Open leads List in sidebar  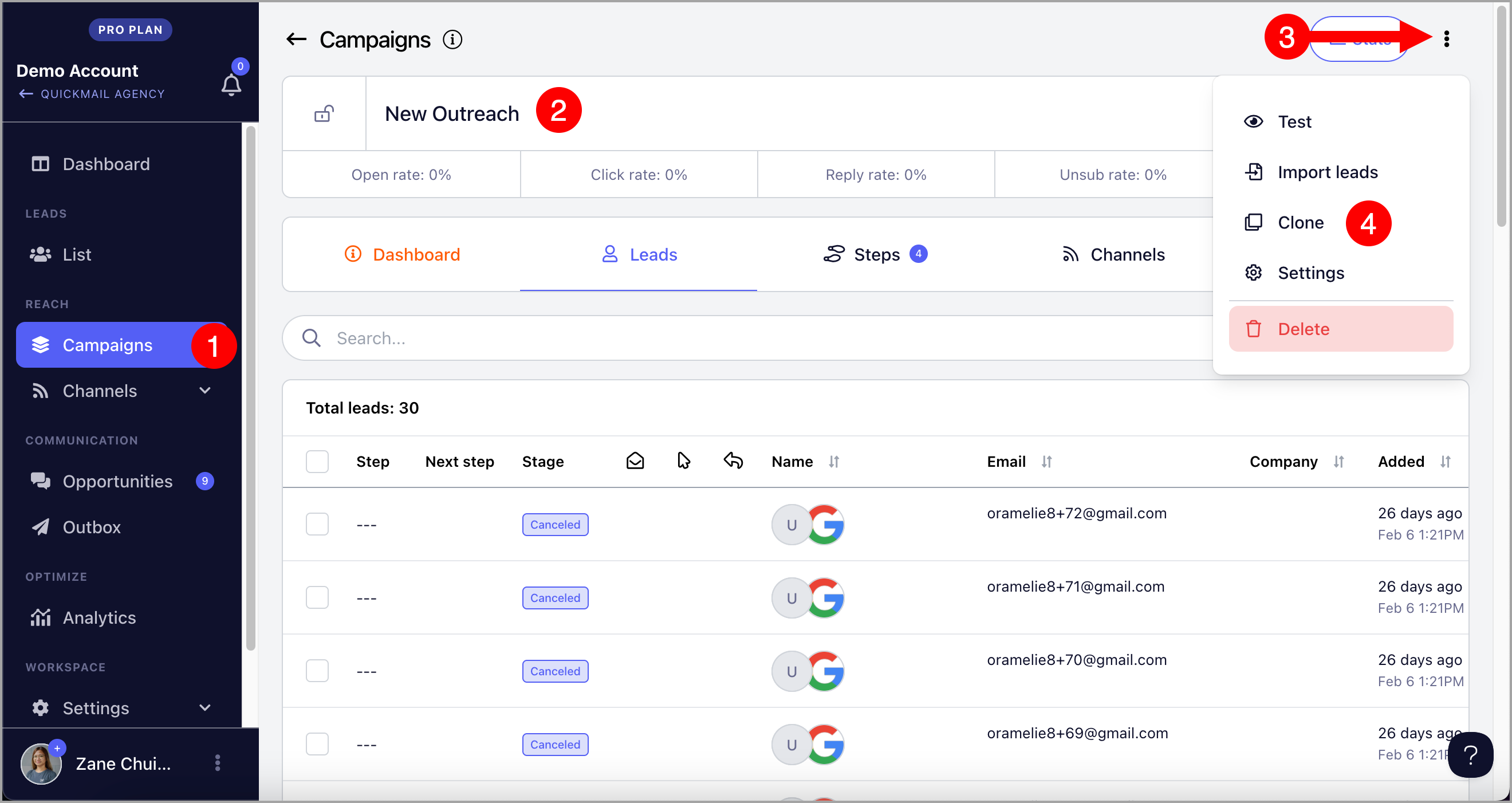(121, 254)
